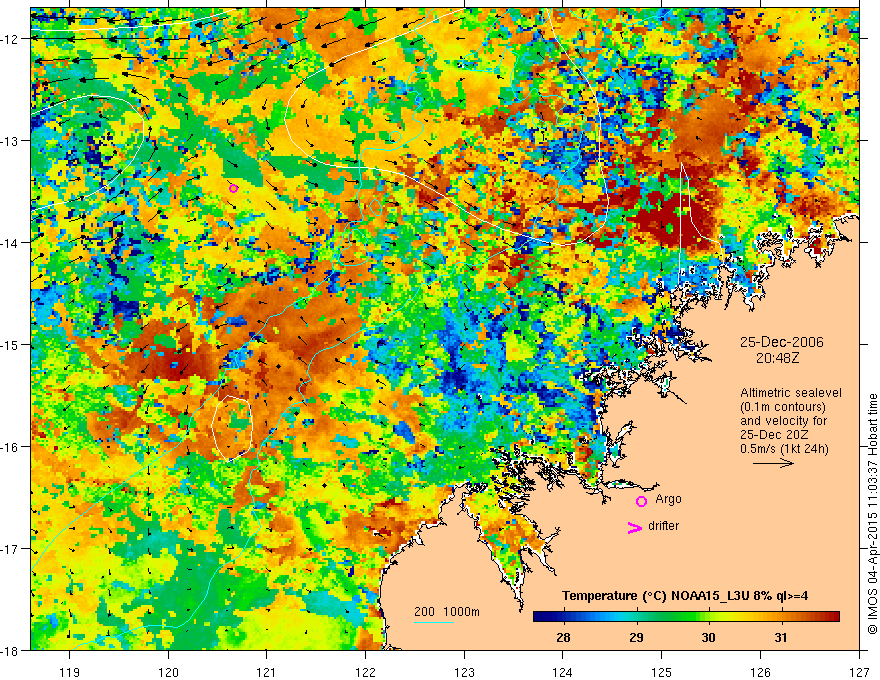Click the '(0.1m contours)' legend text
The image size is (880, 680).
(783, 407)
